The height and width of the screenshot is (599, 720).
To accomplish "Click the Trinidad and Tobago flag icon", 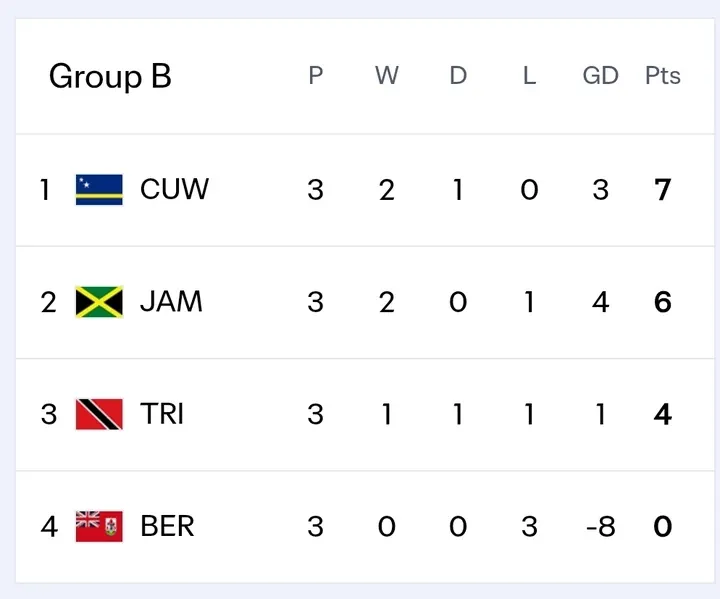I will point(99,414).
